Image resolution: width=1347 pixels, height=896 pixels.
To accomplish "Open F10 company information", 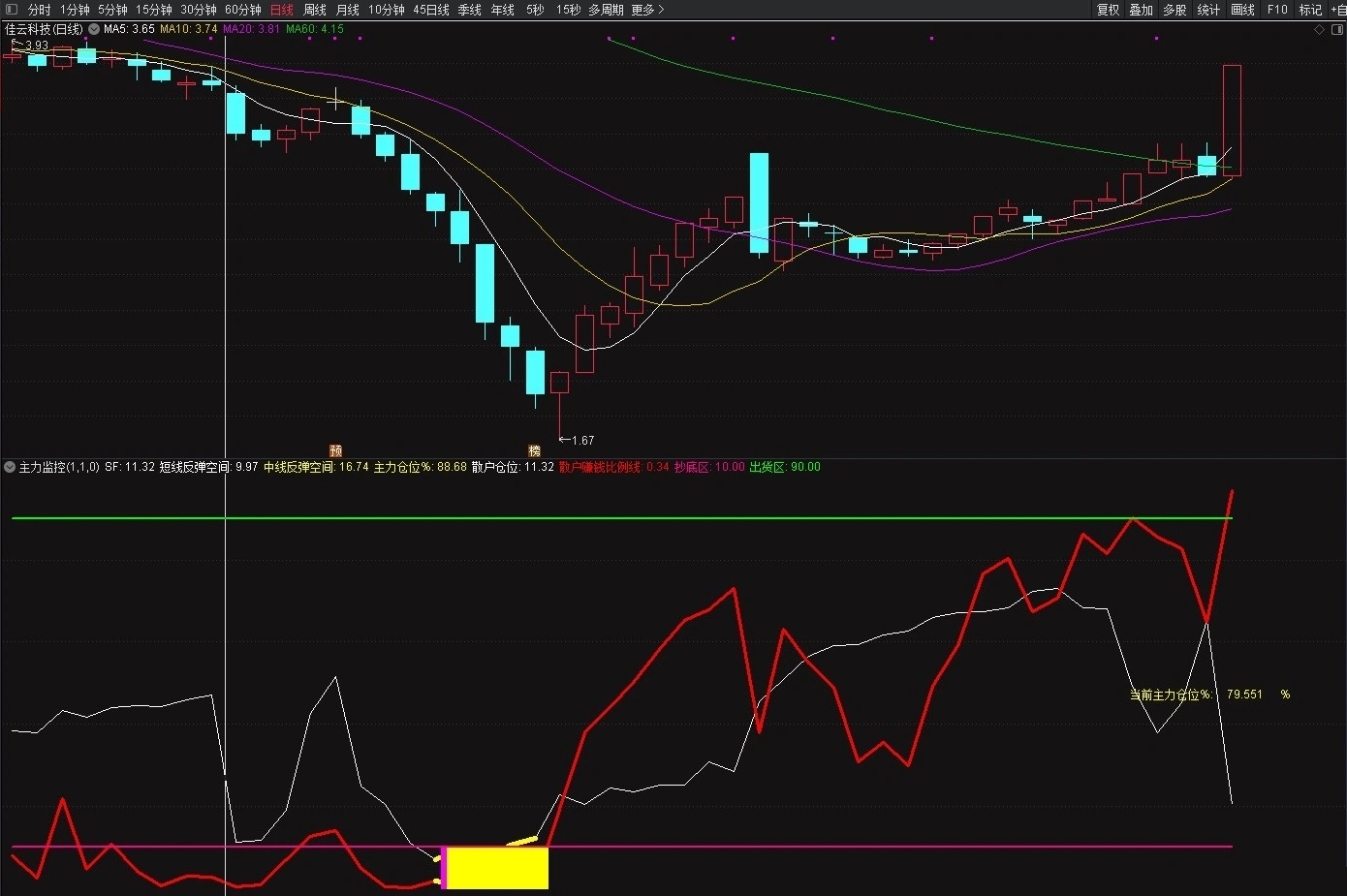I will click(1277, 10).
